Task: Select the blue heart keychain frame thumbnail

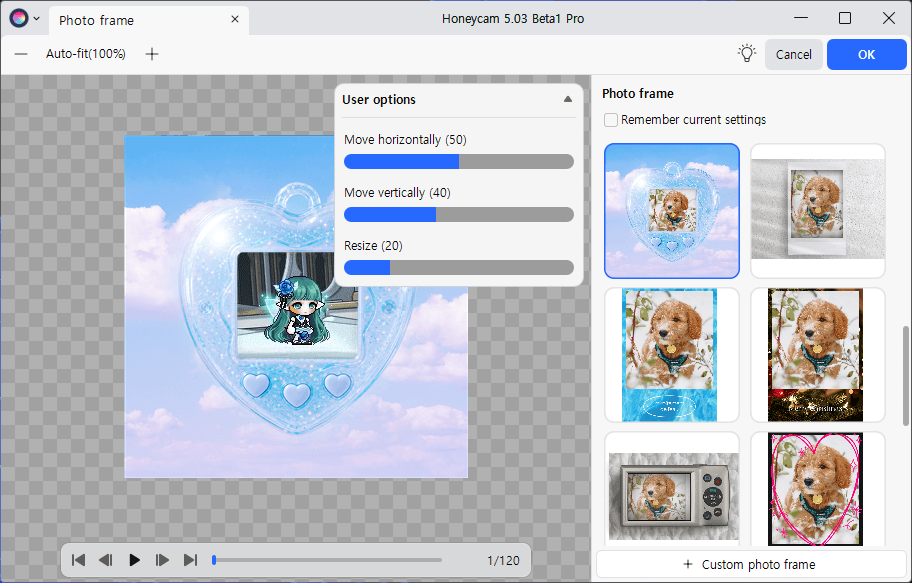Action: [x=672, y=211]
